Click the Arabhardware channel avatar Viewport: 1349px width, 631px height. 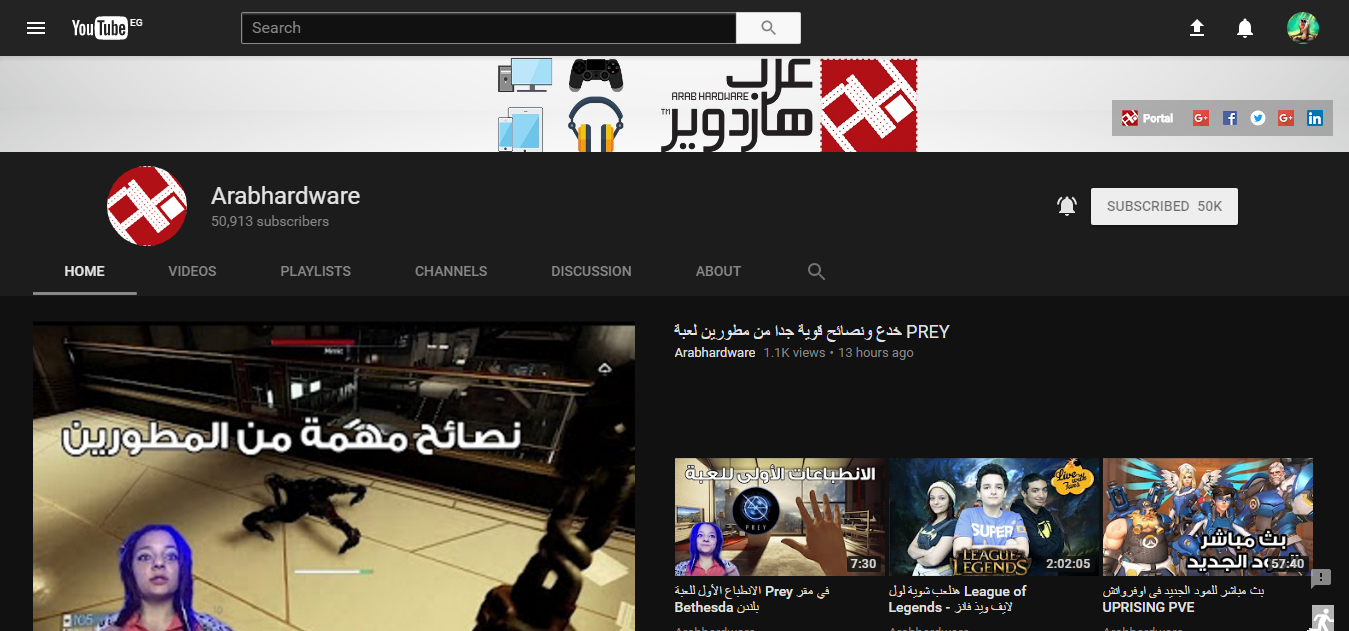[x=147, y=206]
